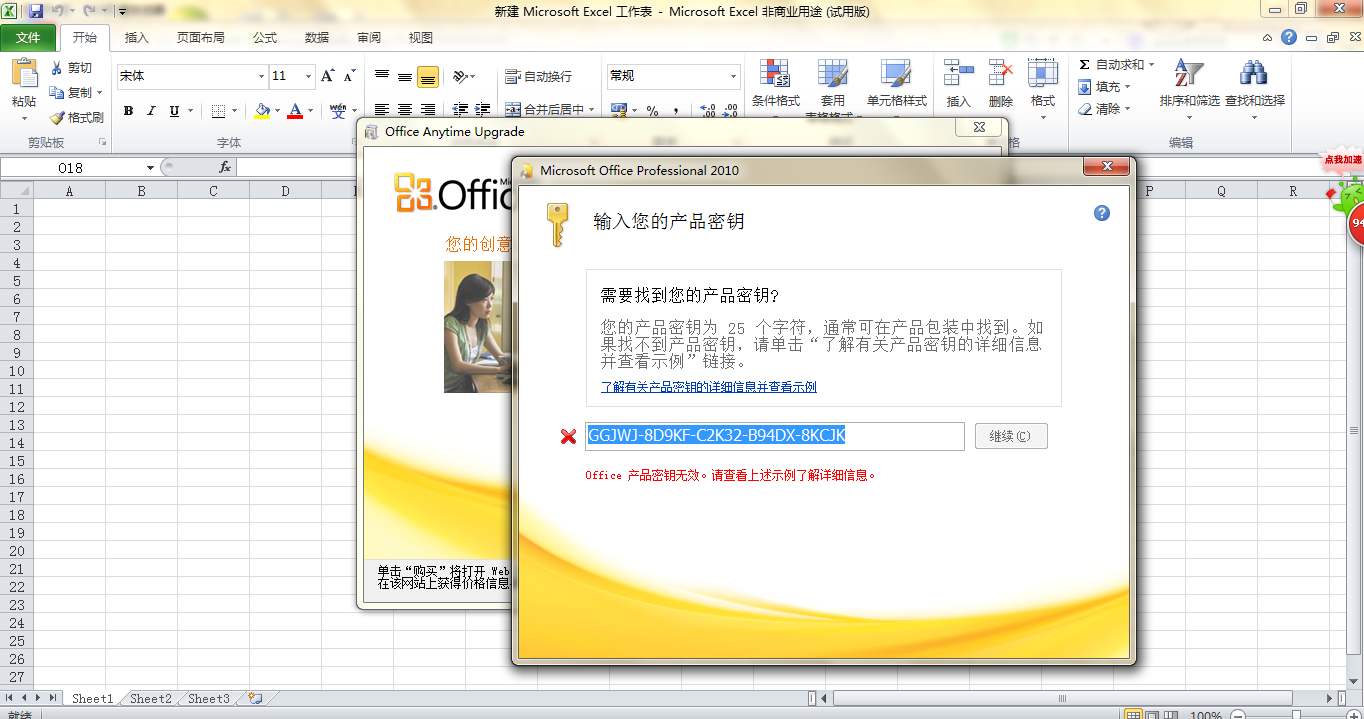The height and width of the screenshot is (719, 1364).
Task: Click the Paste (粘贴) clipboard icon
Action: [x=24, y=74]
